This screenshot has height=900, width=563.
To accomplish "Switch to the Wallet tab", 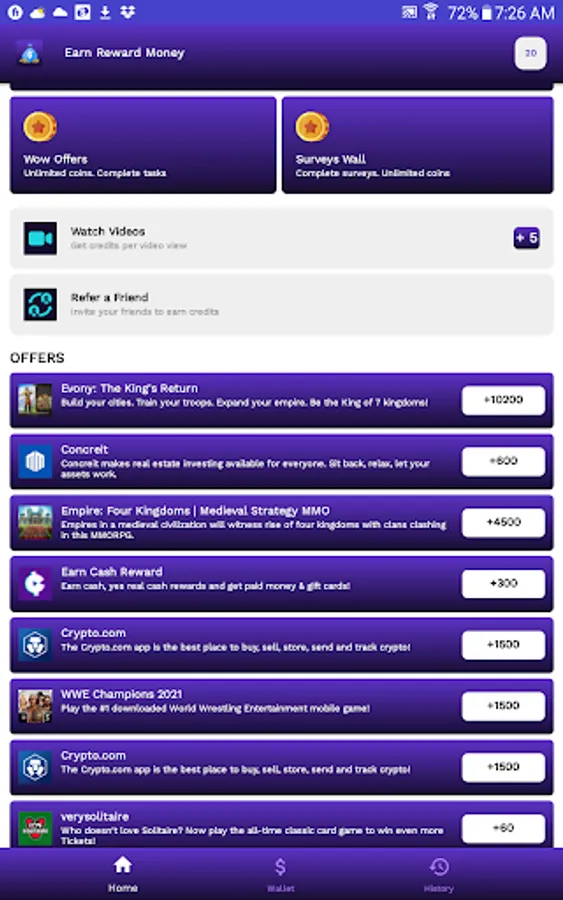I will pos(280,874).
